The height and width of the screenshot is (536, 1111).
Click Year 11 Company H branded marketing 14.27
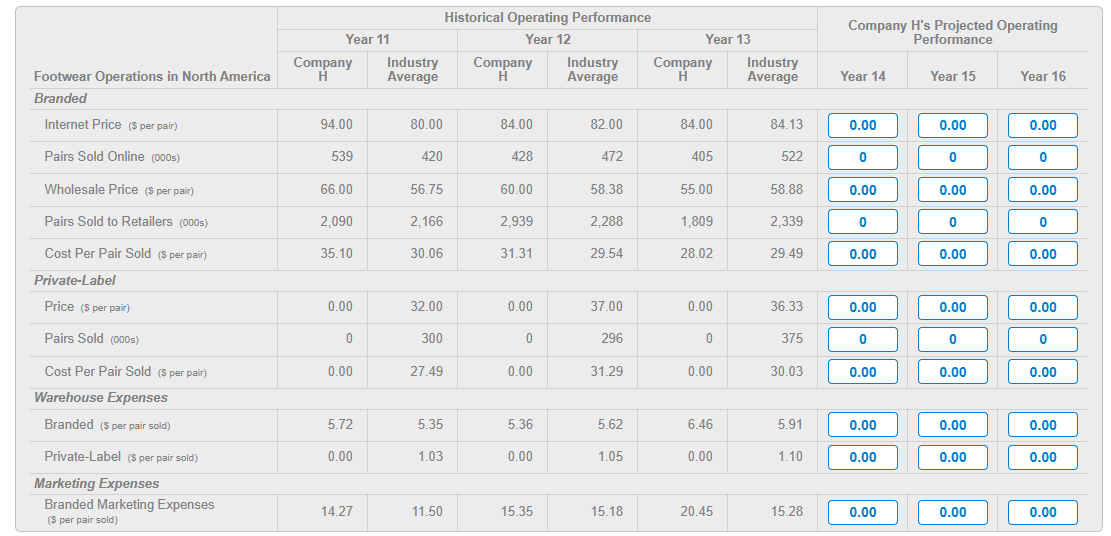click(x=337, y=512)
